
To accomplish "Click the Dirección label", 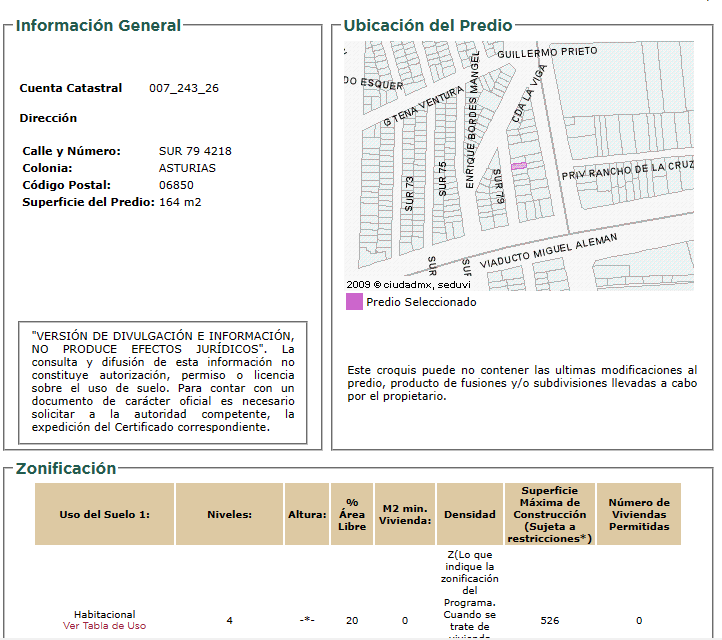I will (48, 118).
